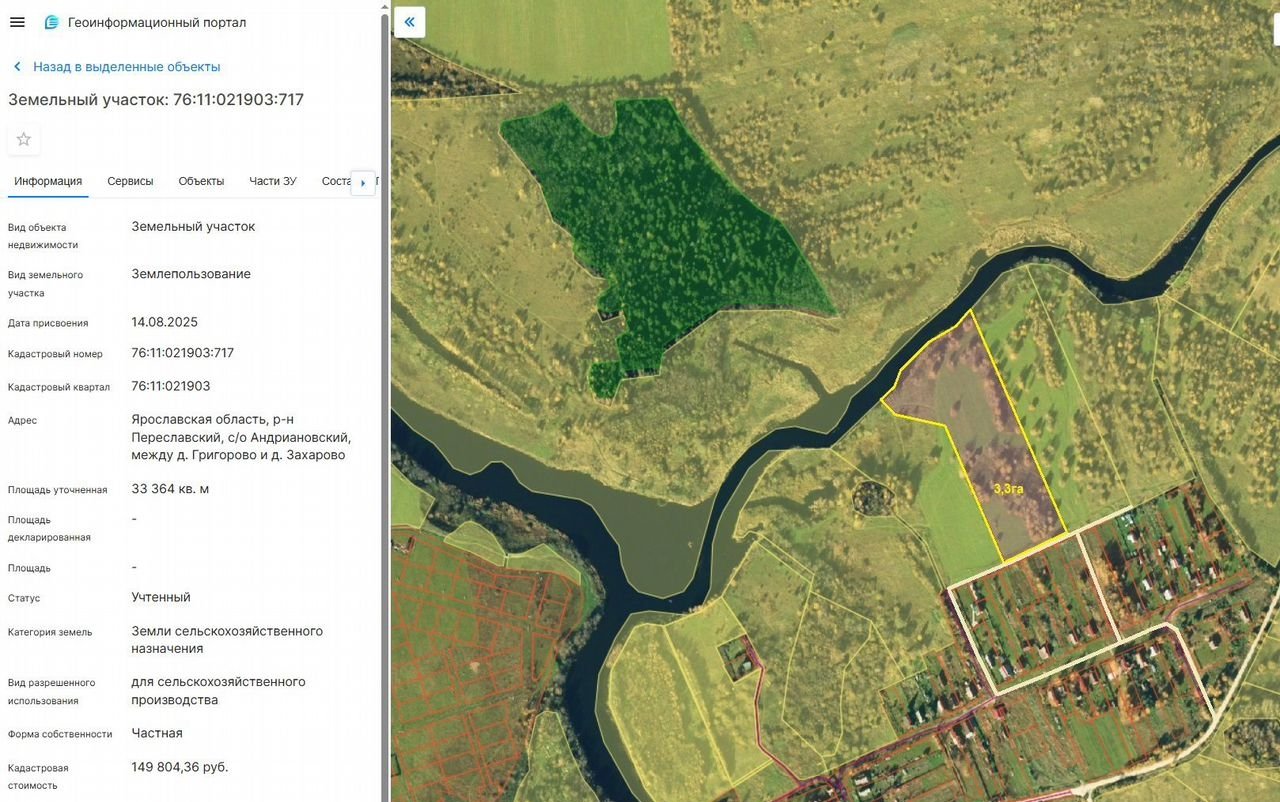Collapse the side information panel
The image size is (1280, 802).
coord(410,22)
